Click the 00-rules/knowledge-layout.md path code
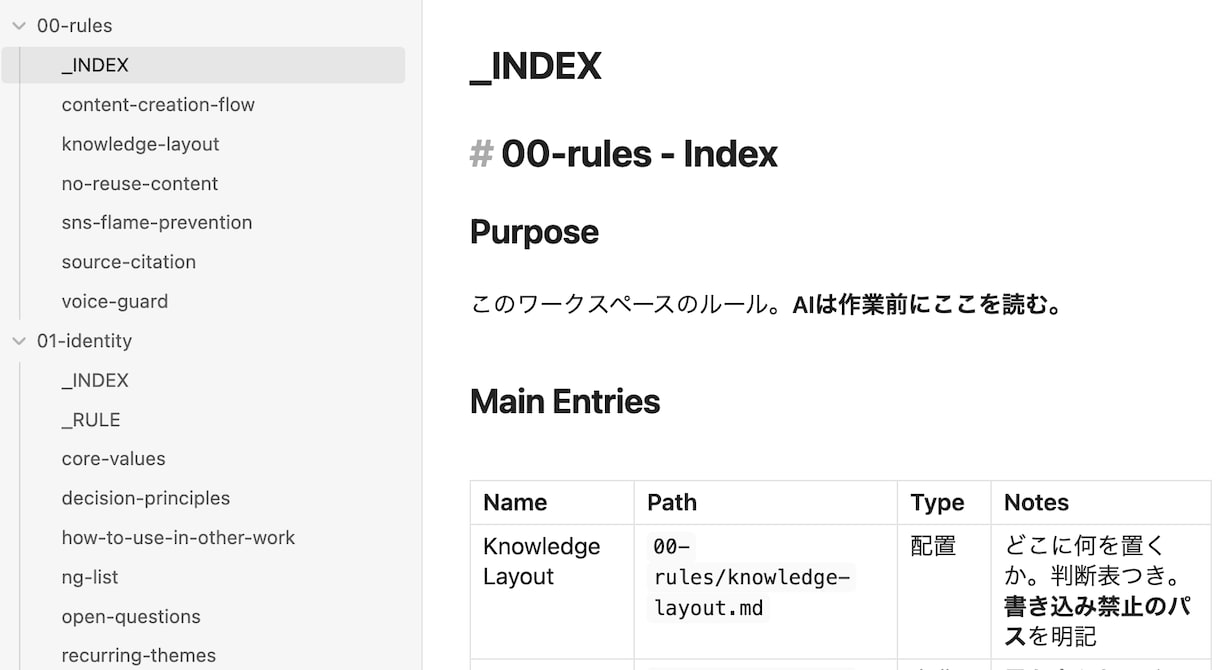1220x670 pixels. click(x=752, y=577)
